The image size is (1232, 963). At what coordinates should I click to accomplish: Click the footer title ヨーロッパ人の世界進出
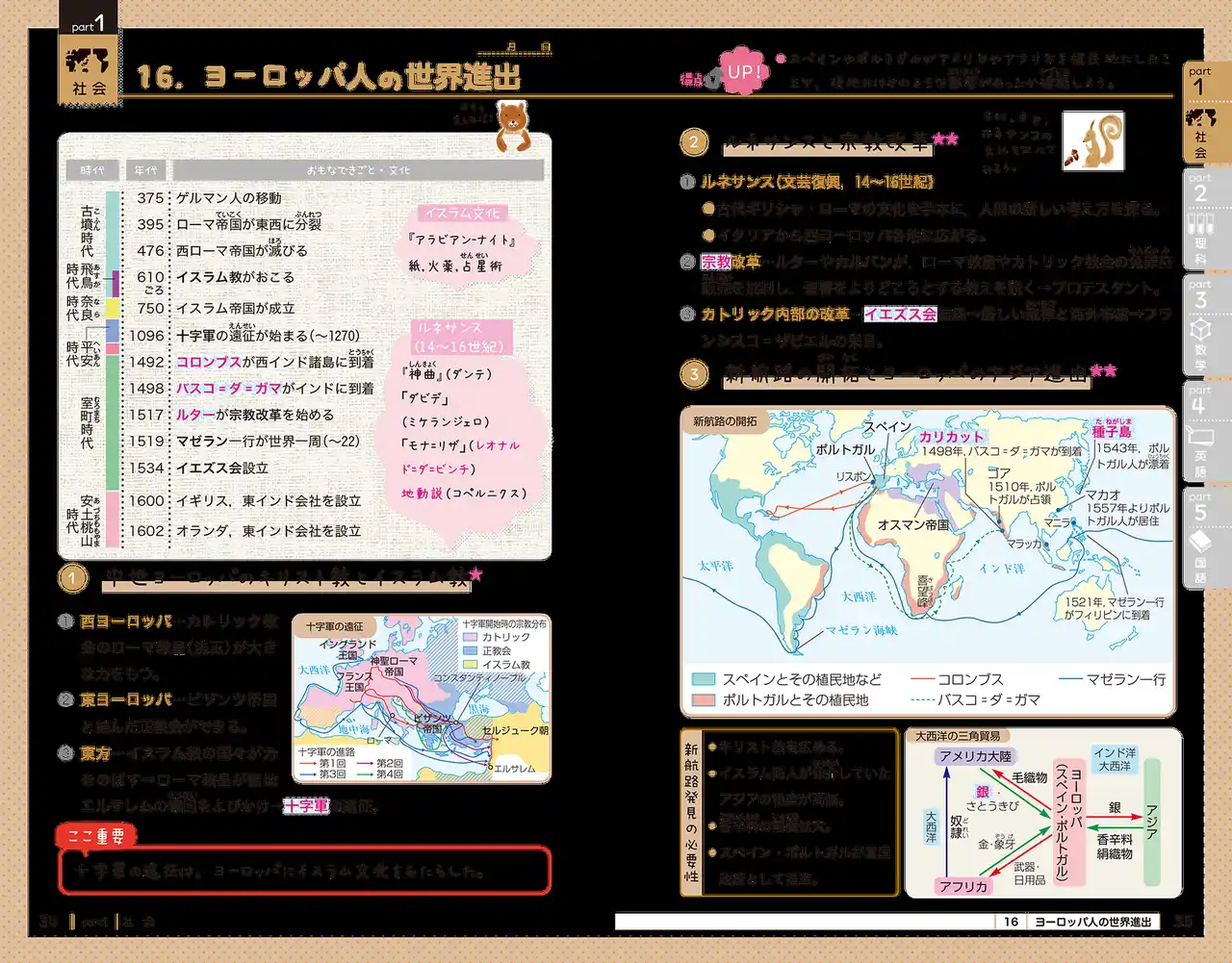pyautogui.click(x=1092, y=922)
